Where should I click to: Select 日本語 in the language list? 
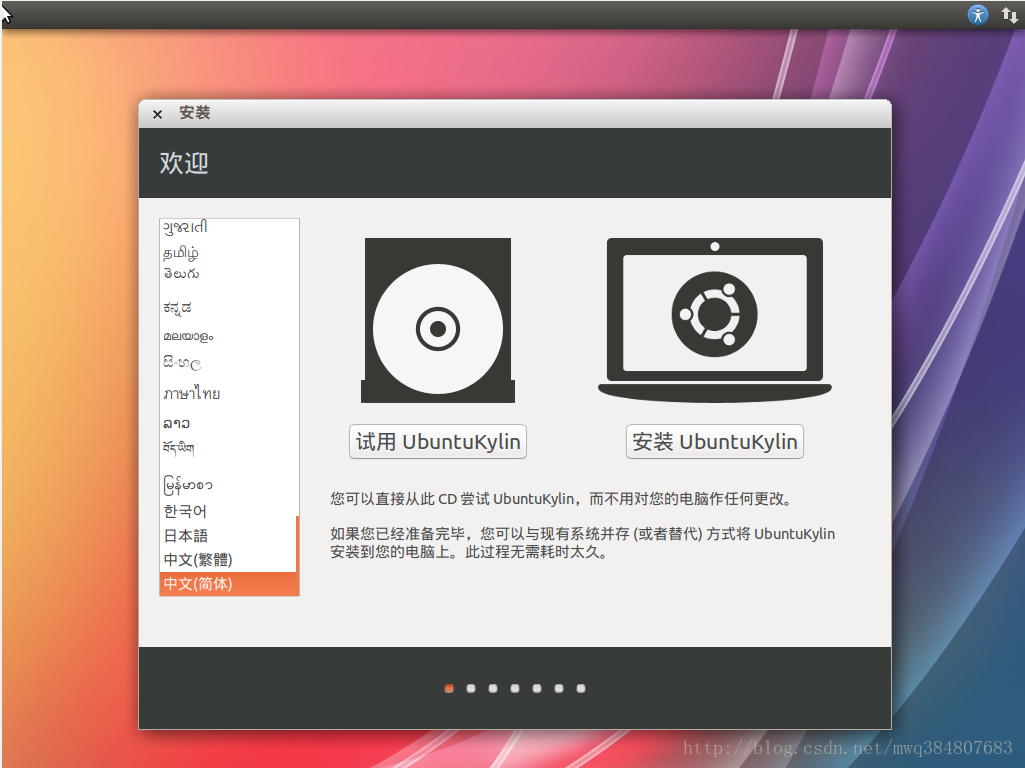click(x=227, y=535)
